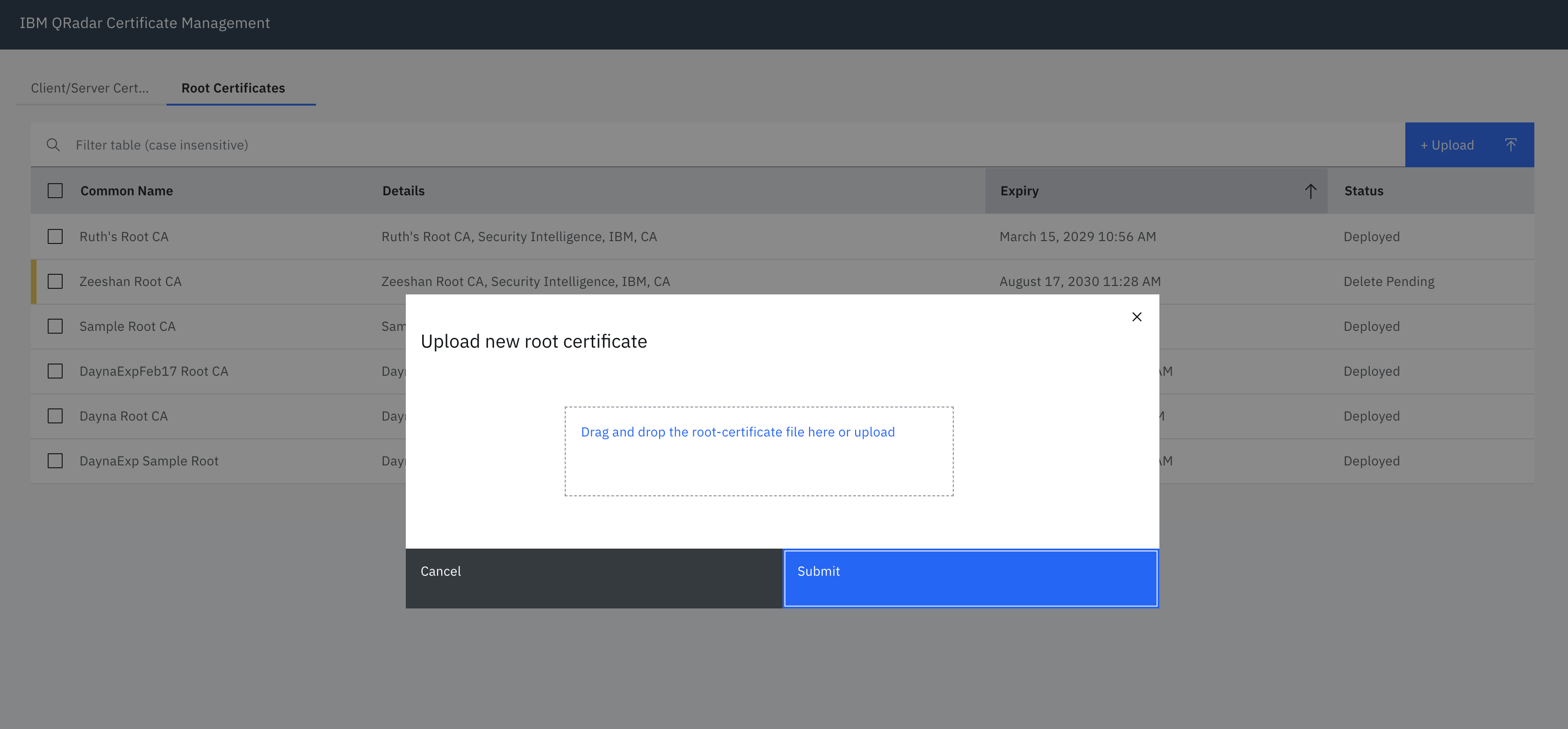The height and width of the screenshot is (729, 1568).
Task: Check Sample Root CA row checkbox
Action: click(55, 326)
